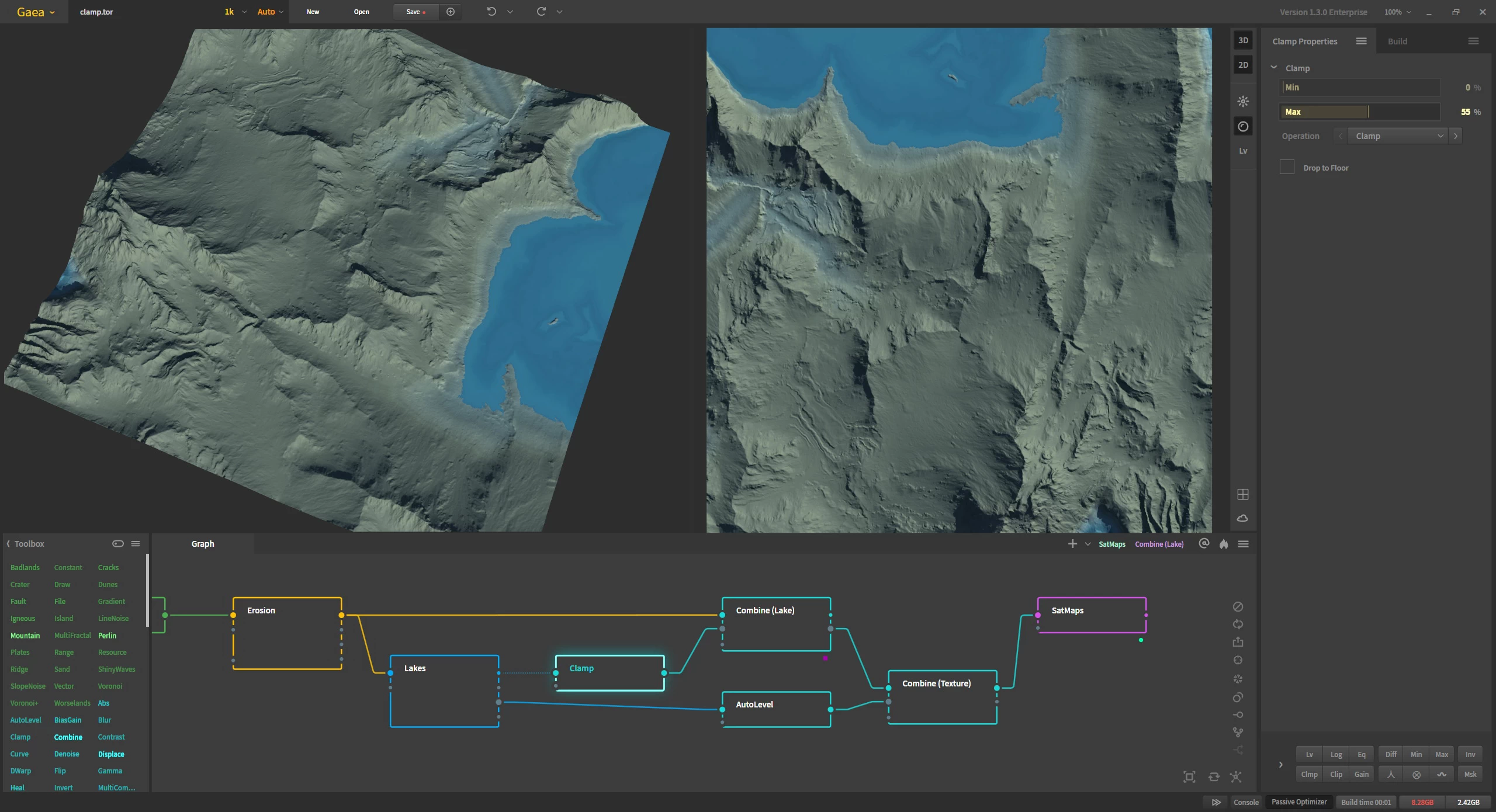Enable the Drop to Floor checkbox
Image resolution: width=1496 pixels, height=812 pixels.
(x=1287, y=167)
